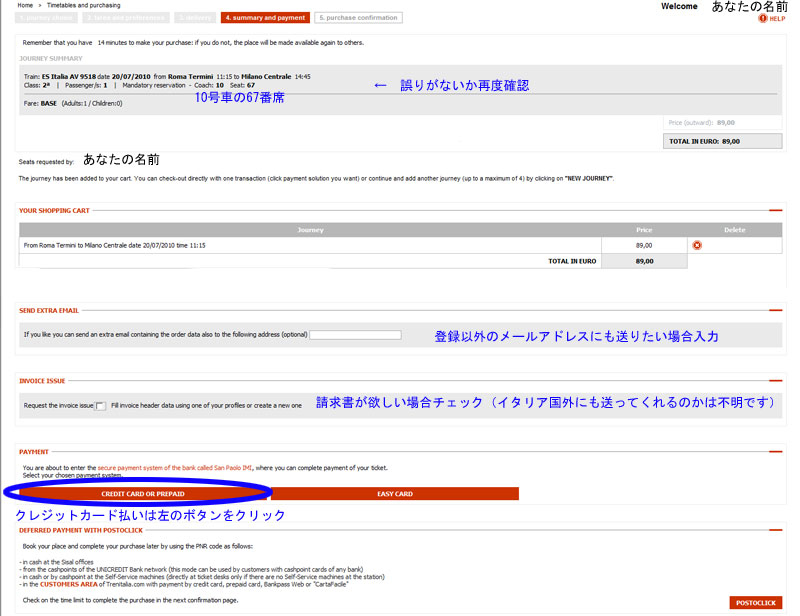Screen dimensions: 800x616
Task: Click the 'Delete' column header
Action: pos(735,230)
